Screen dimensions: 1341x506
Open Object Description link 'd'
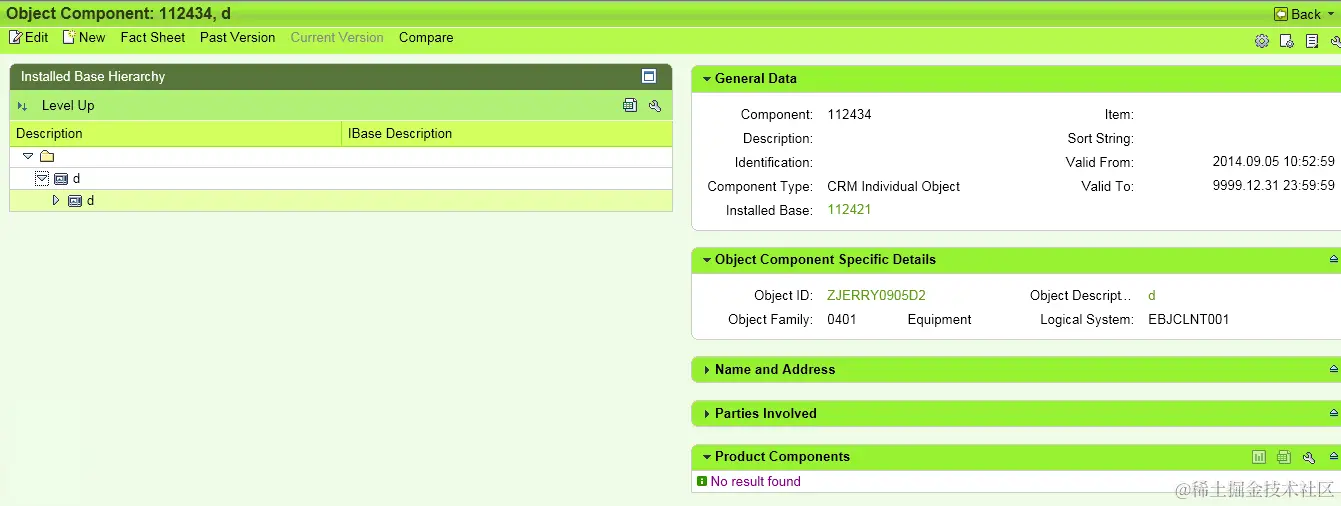1152,295
